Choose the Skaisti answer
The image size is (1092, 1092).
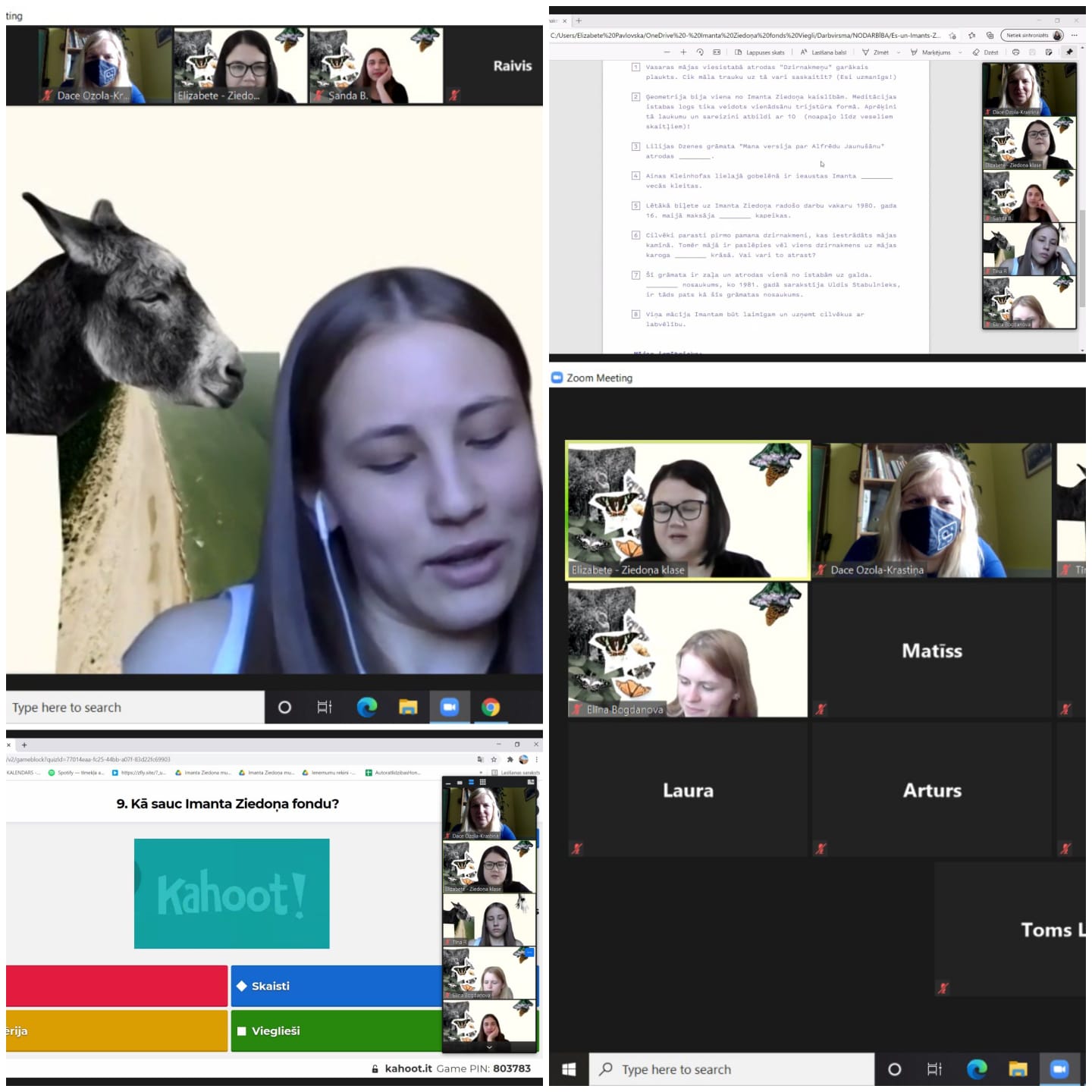pos(337,986)
